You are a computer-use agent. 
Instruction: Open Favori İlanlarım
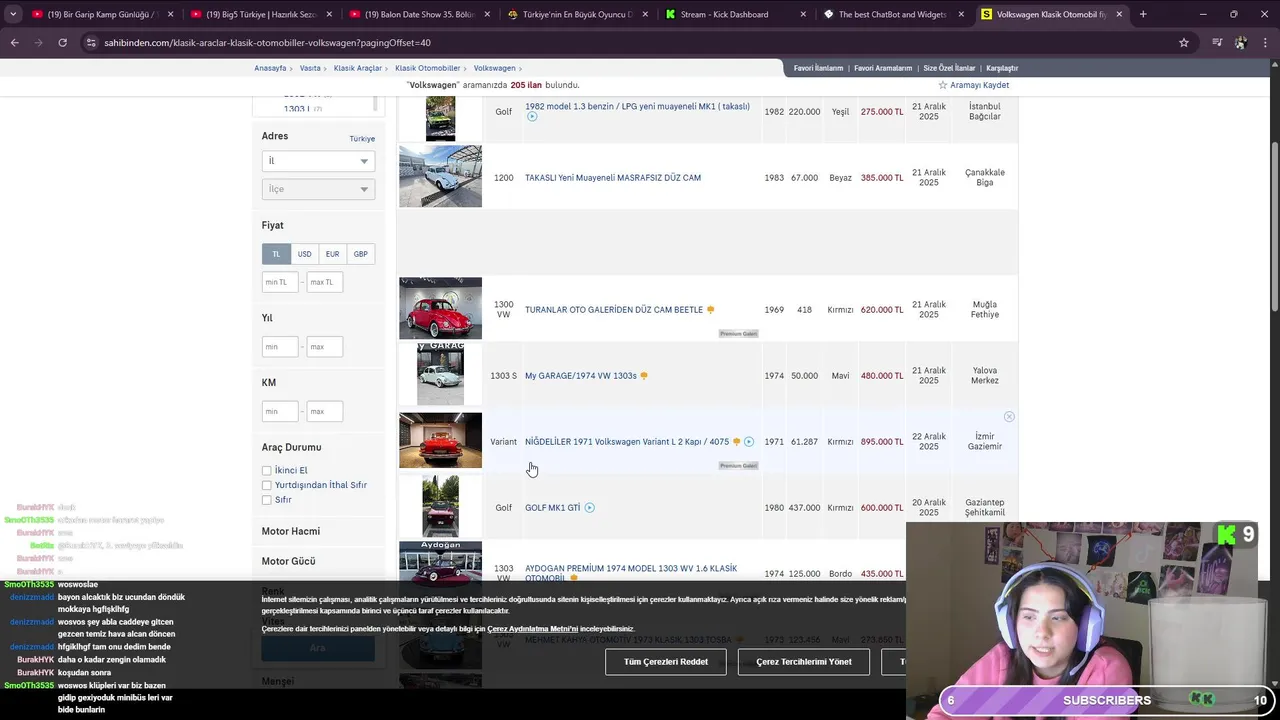pos(818,68)
